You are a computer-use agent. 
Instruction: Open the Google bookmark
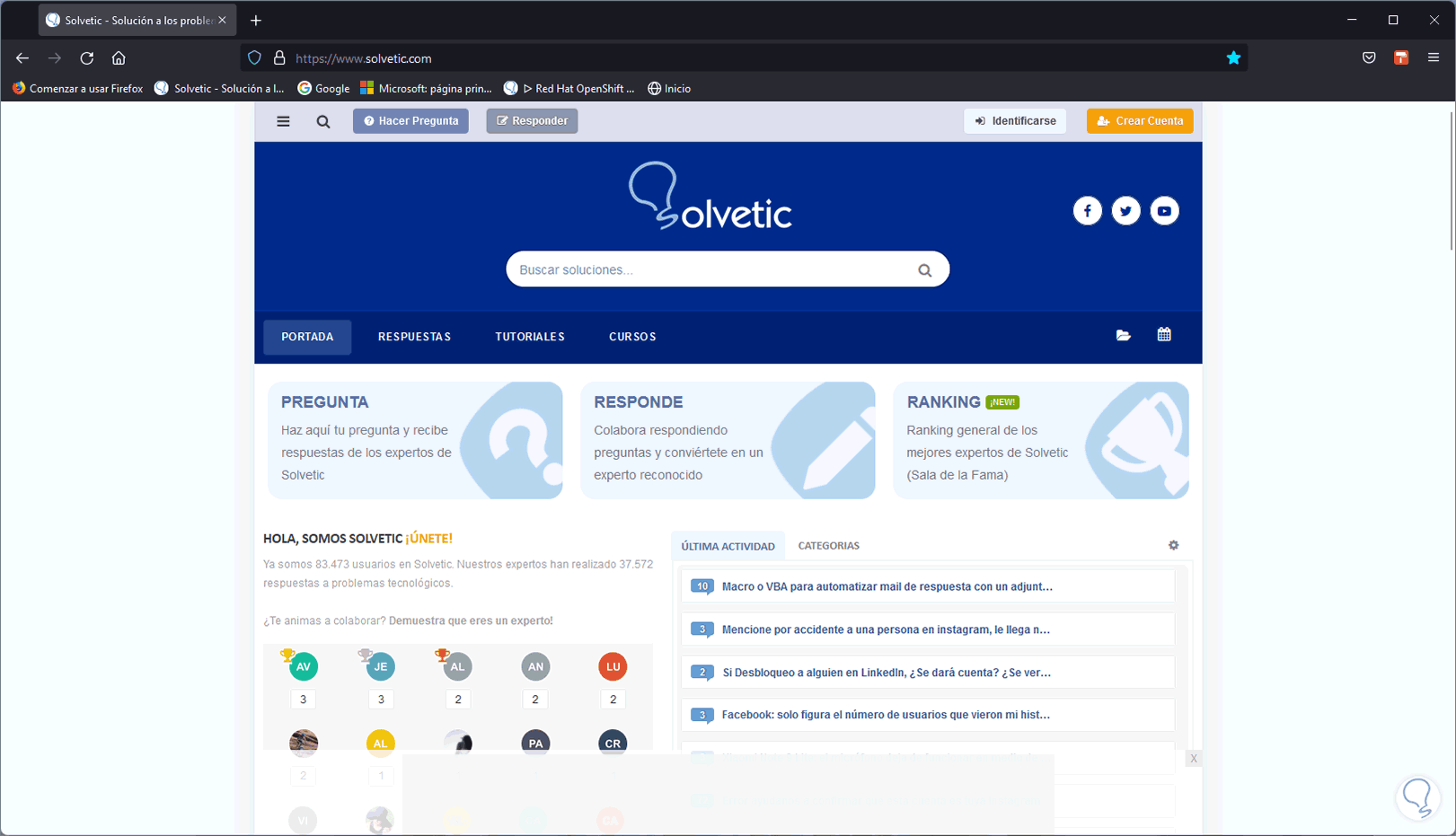click(x=323, y=88)
